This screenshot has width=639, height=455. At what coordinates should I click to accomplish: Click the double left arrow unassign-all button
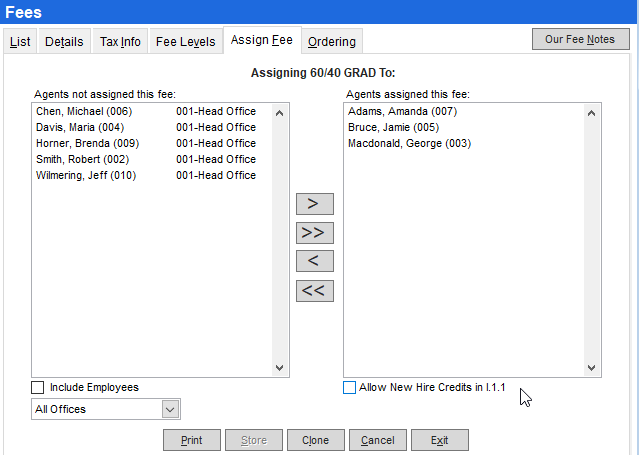tap(315, 291)
